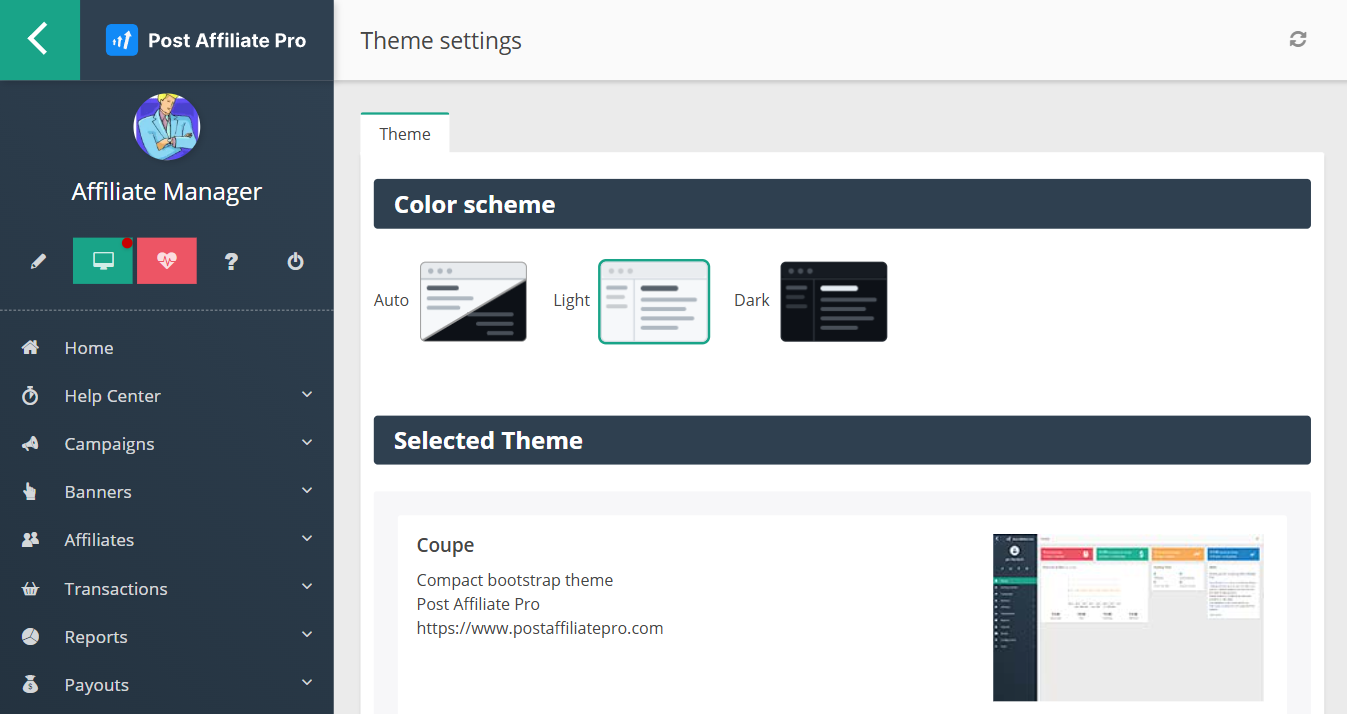
Task: Select the Auto color scheme
Action: pos(473,301)
